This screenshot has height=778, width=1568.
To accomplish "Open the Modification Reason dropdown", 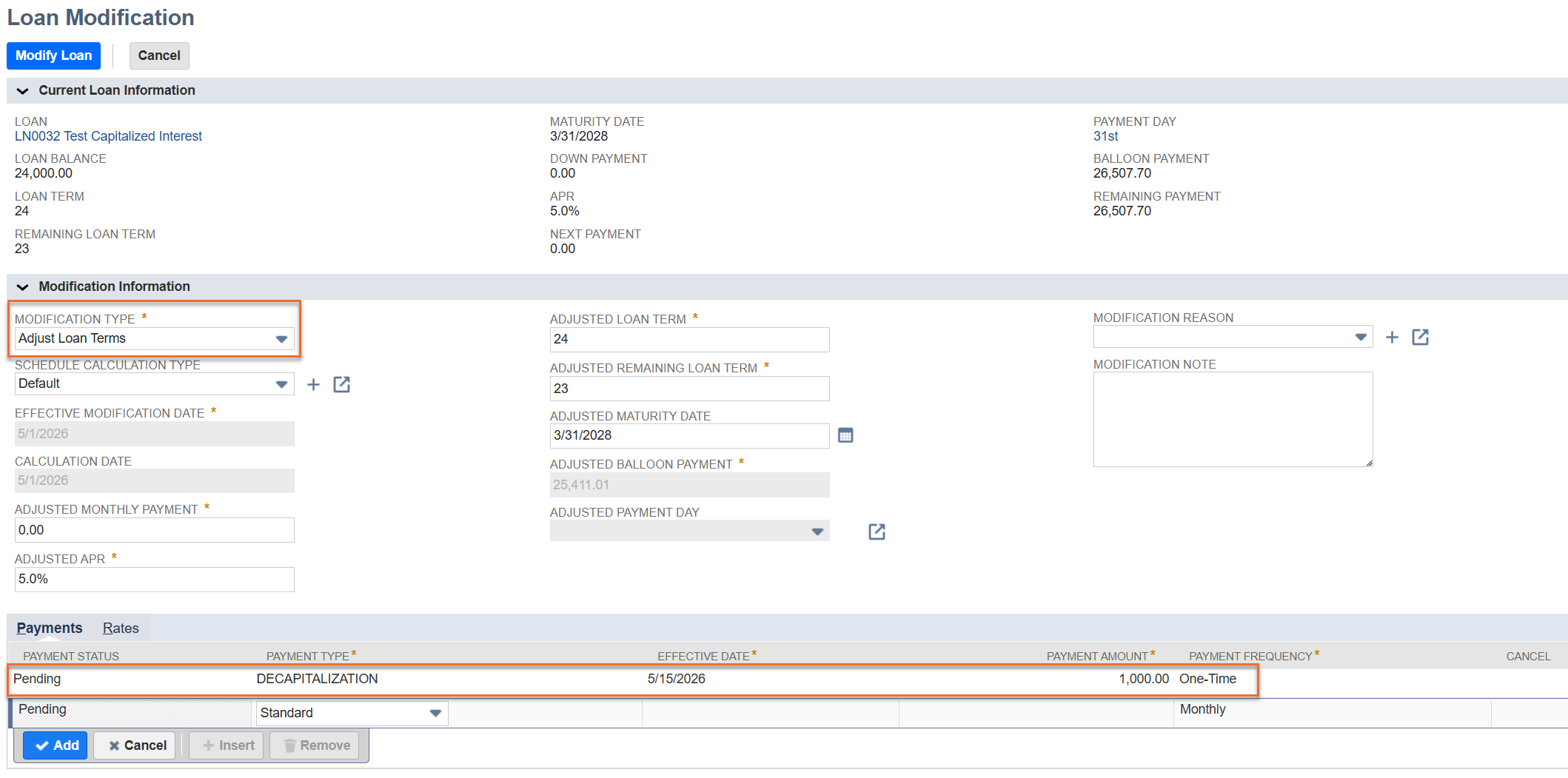I will pos(1360,338).
